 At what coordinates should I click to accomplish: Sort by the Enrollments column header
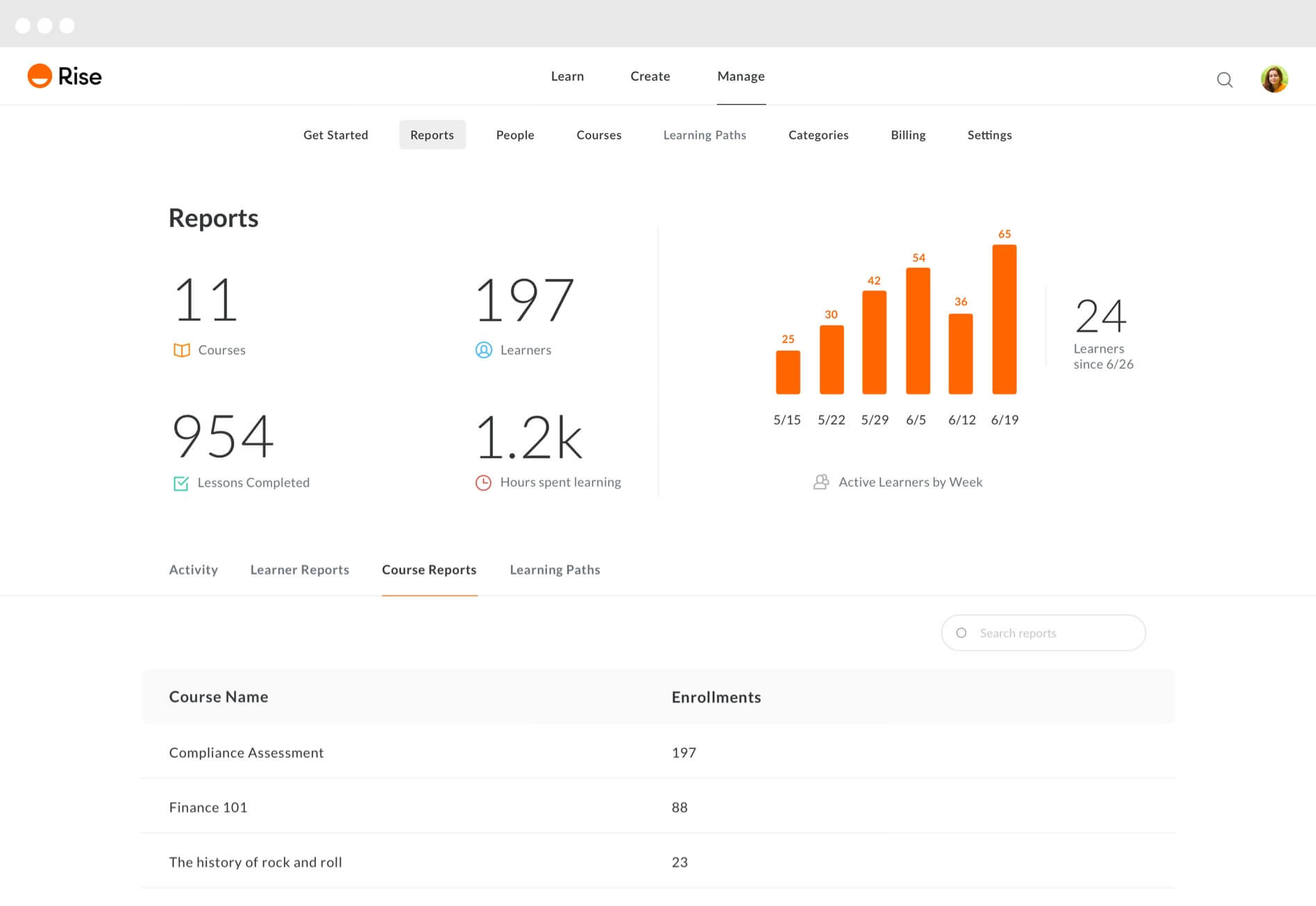pyautogui.click(x=716, y=698)
